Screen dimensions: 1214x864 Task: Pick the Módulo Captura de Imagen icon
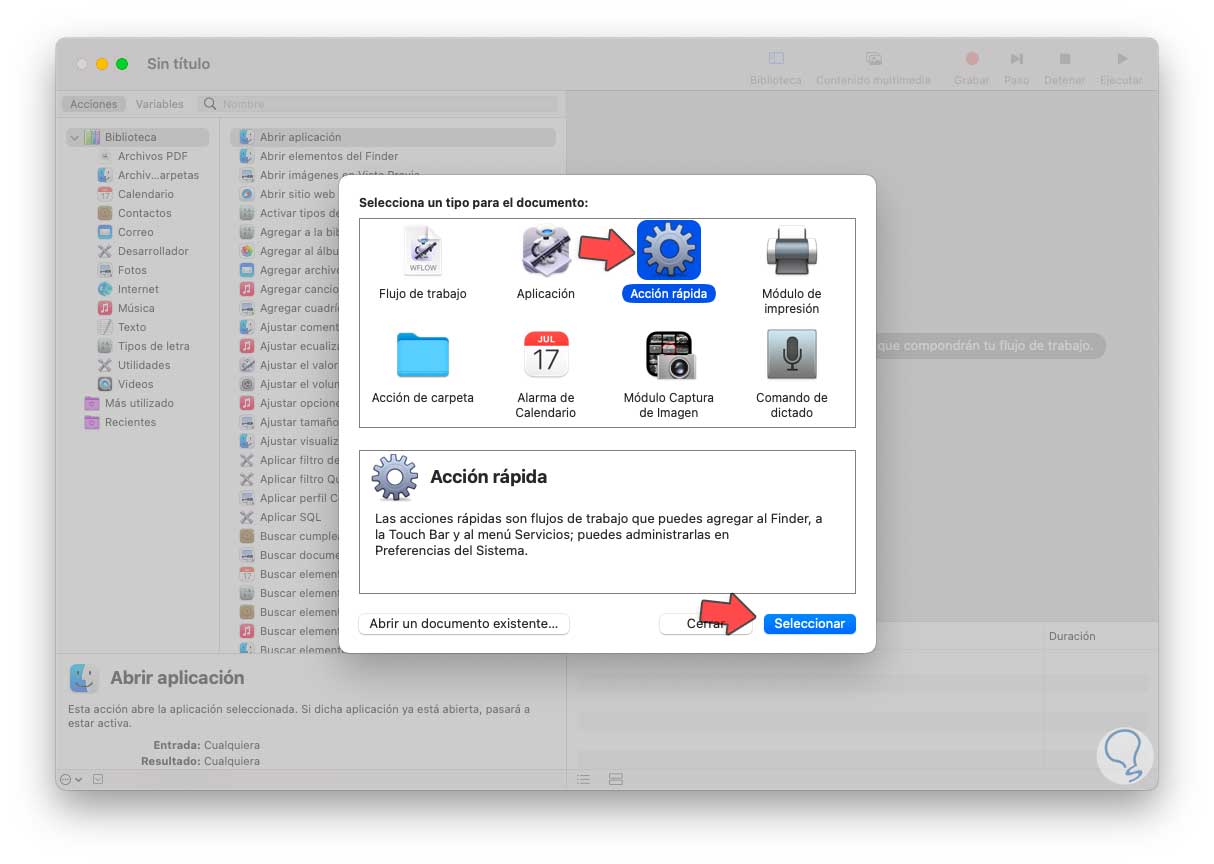(669, 354)
